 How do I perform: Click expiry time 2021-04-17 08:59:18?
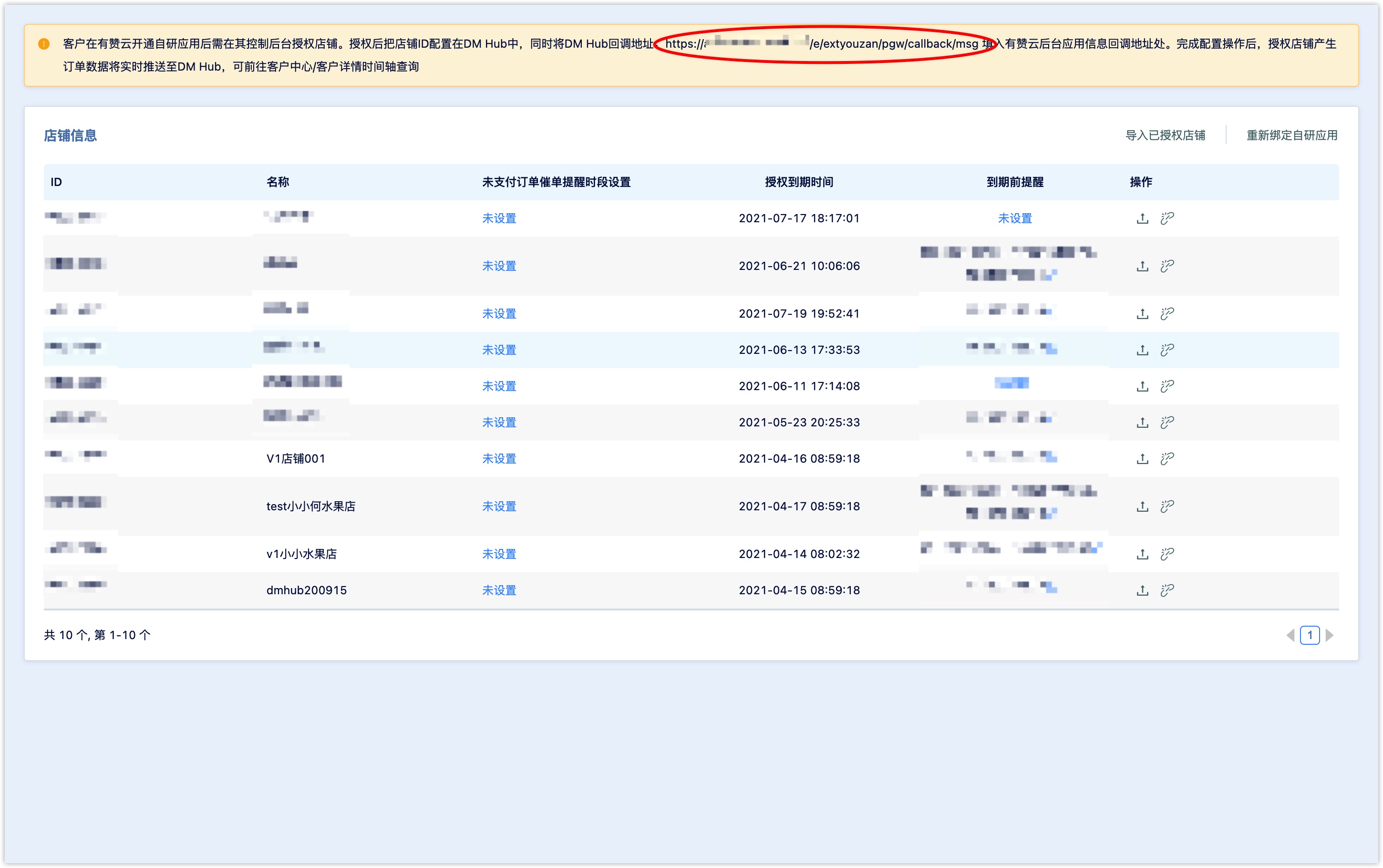click(799, 506)
